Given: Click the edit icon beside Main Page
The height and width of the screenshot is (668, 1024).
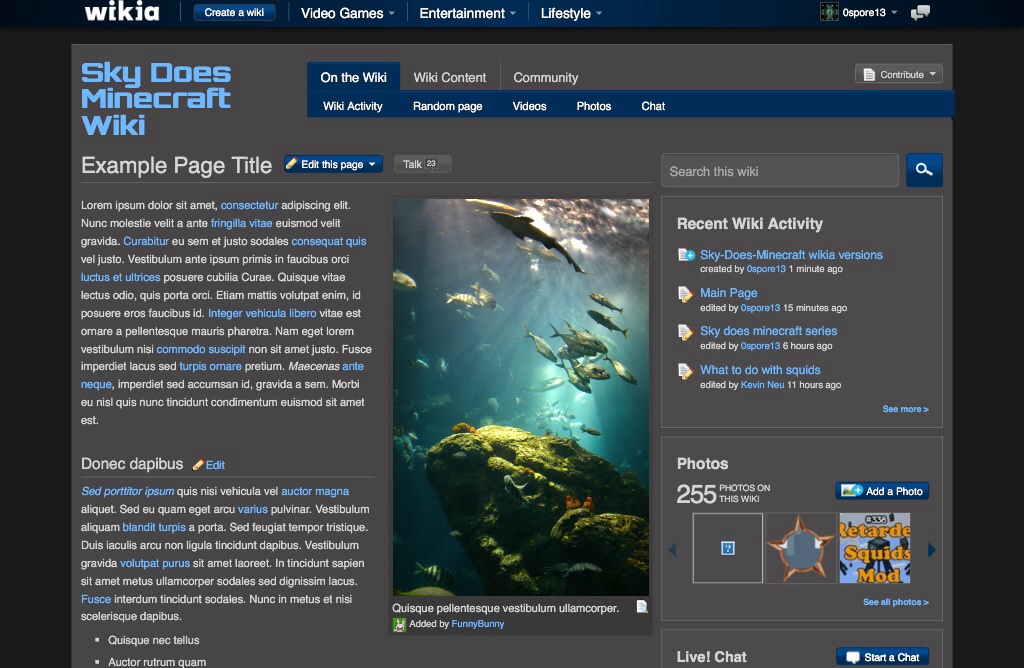Looking at the screenshot, I should (685, 294).
